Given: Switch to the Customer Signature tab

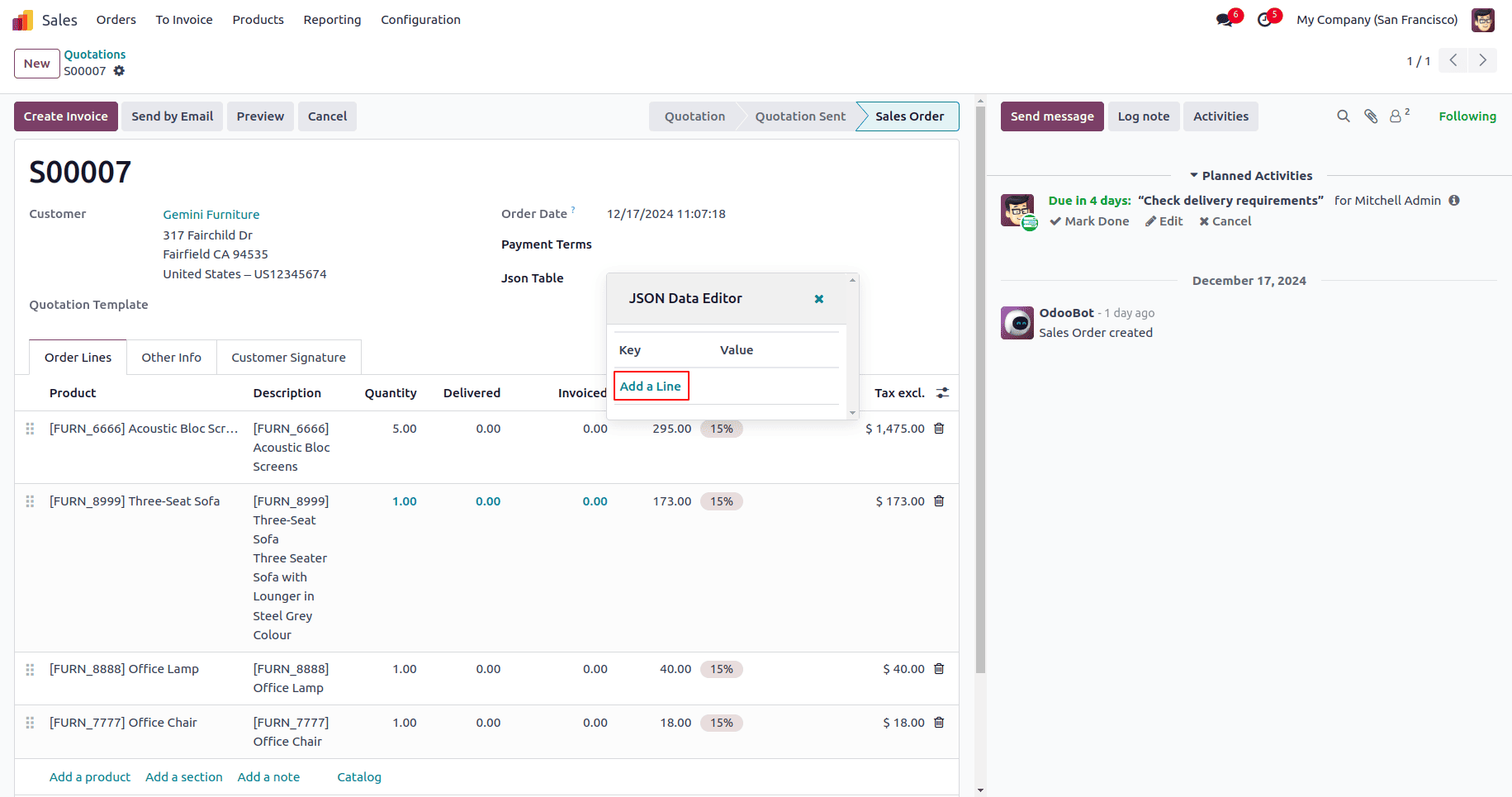Looking at the screenshot, I should point(289,358).
